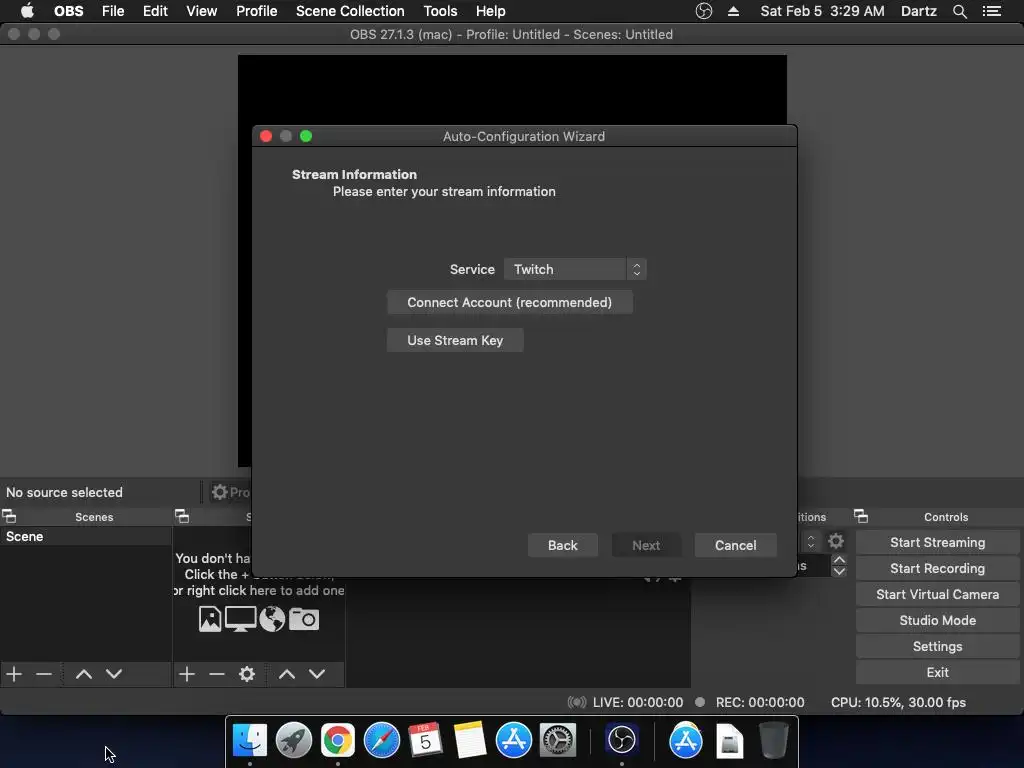
Task: Open Launchpad rocket icon in Dock
Action: click(294, 741)
